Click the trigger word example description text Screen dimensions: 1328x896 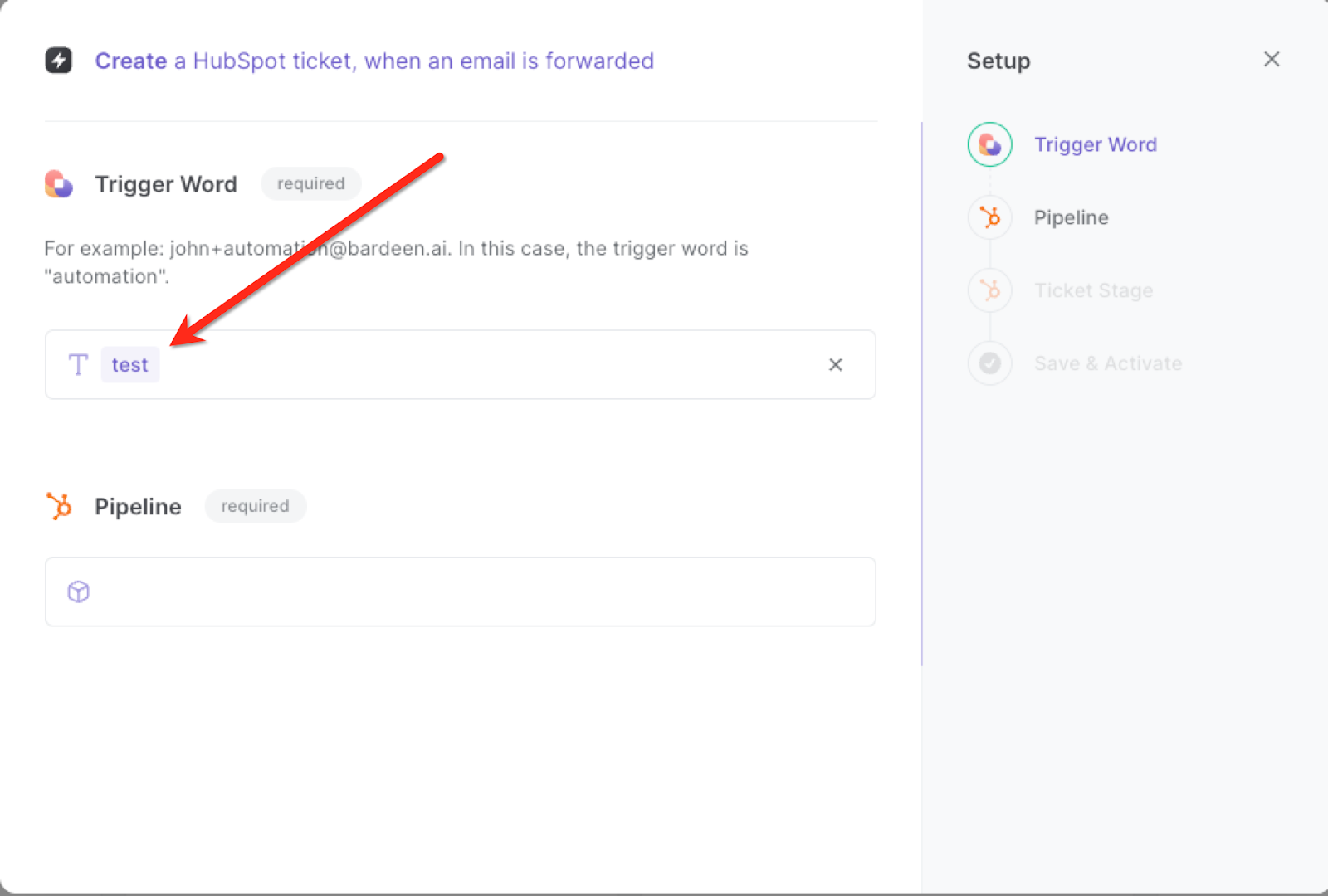coord(397,262)
